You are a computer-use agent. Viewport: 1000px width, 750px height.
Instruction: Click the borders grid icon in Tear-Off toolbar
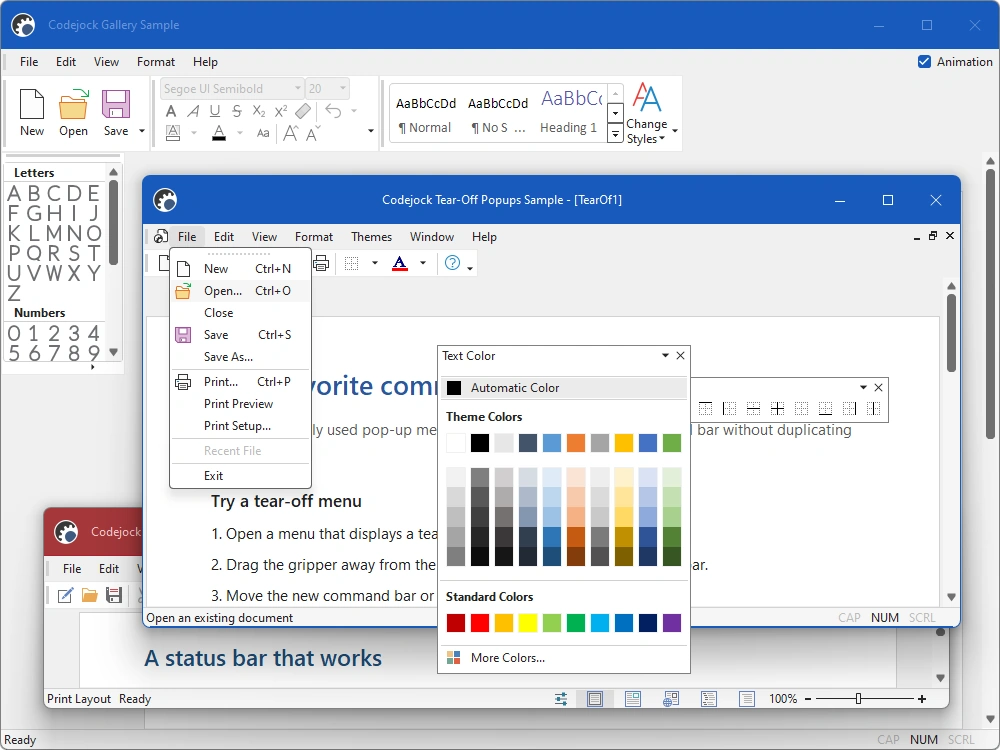coord(351,263)
